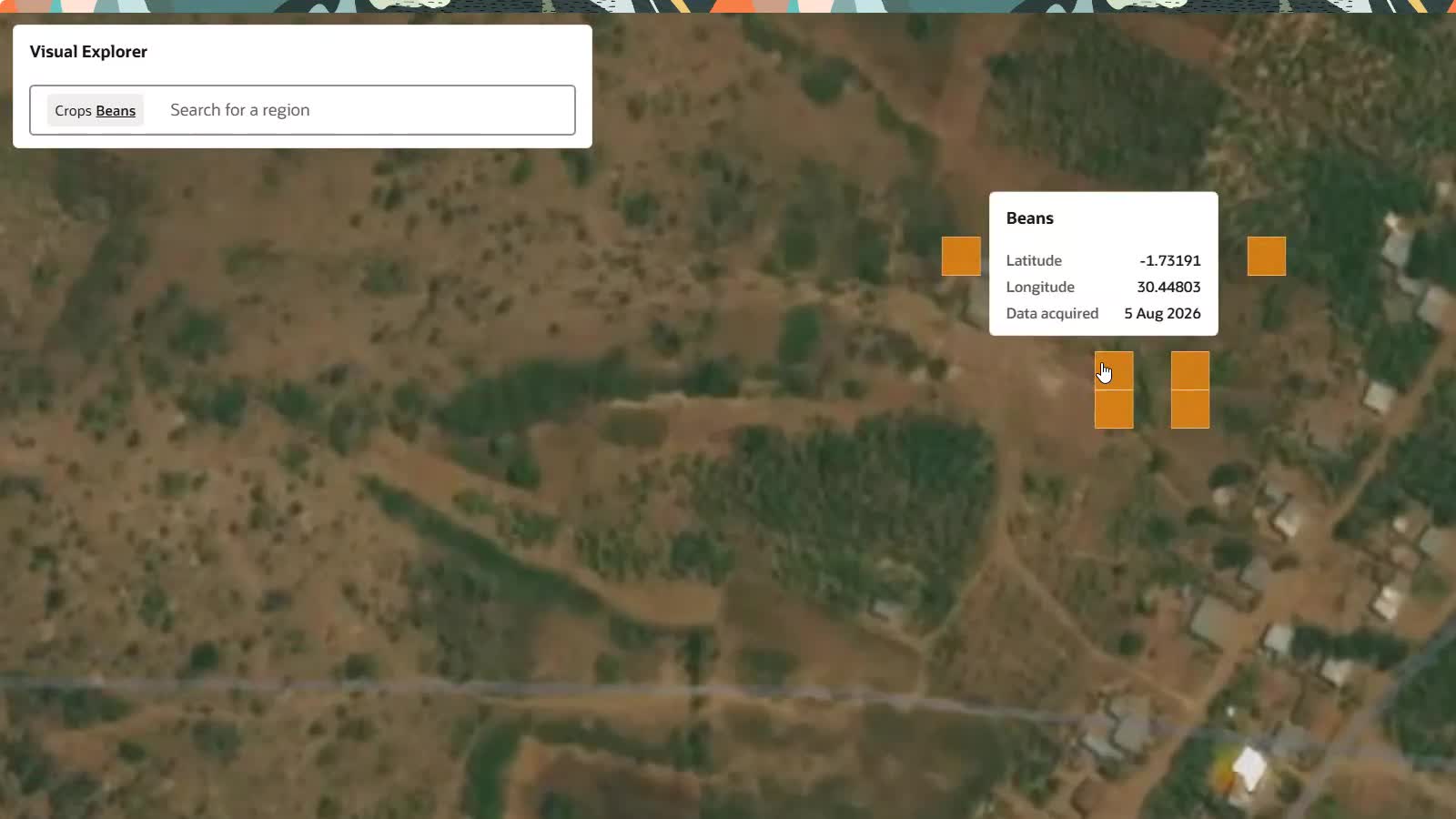
Task: Click the Data acquired label
Action: [1052, 313]
